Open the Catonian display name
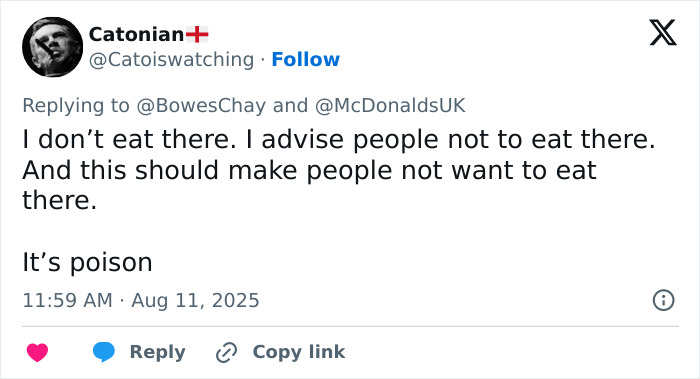The height and width of the screenshot is (379, 700). [136, 34]
